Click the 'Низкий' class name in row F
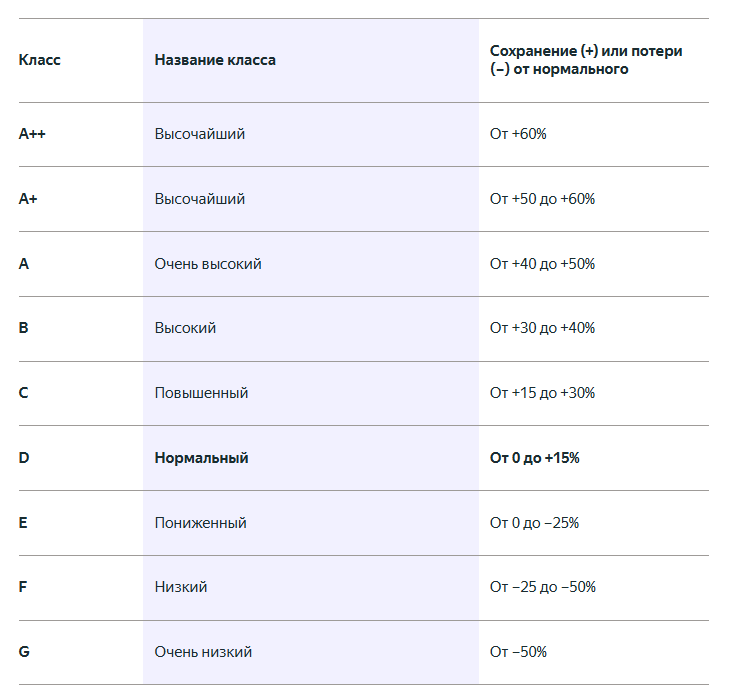730x698 pixels. point(181,587)
